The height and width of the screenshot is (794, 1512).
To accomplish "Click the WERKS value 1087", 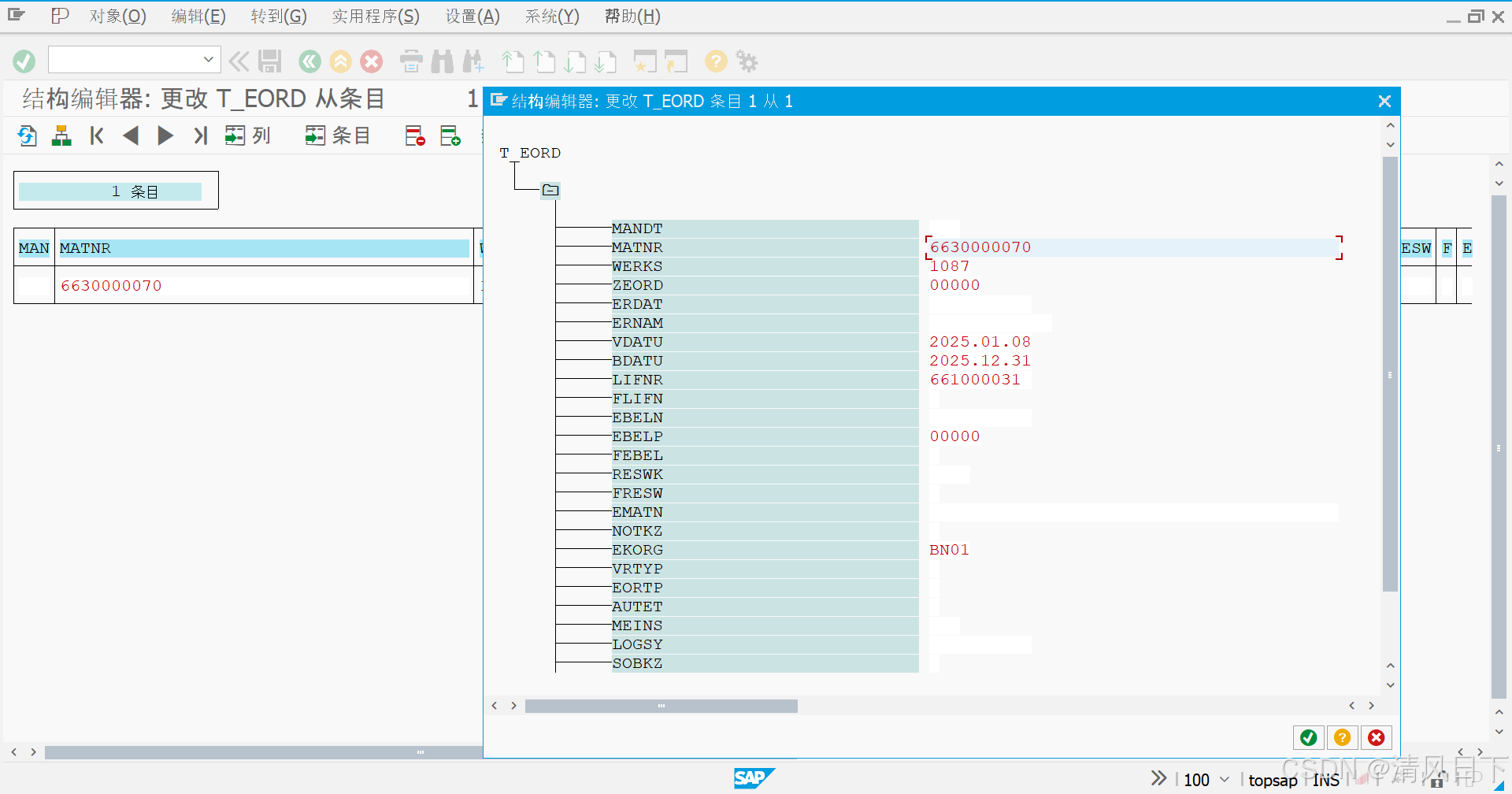I will (x=950, y=266).
